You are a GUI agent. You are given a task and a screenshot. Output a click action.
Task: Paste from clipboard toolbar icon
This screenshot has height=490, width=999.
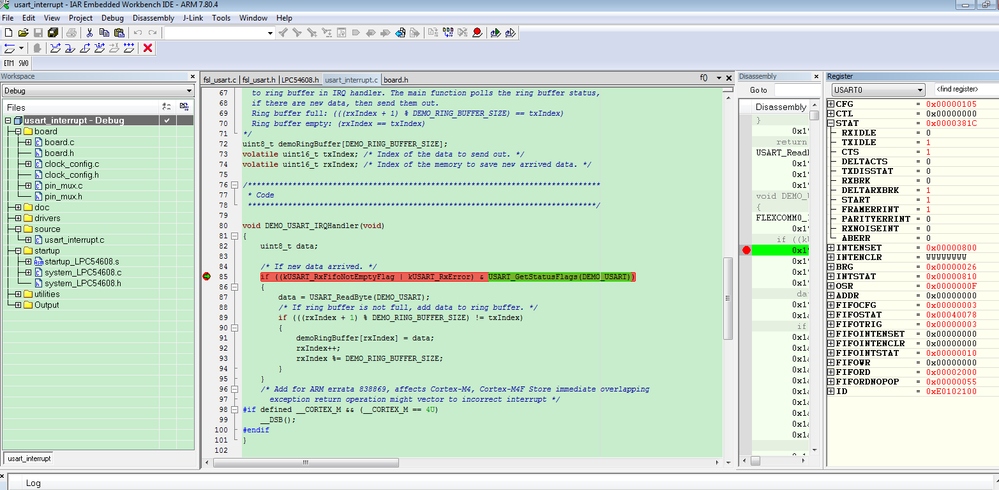pyautogui.click(x=119, y=32)
